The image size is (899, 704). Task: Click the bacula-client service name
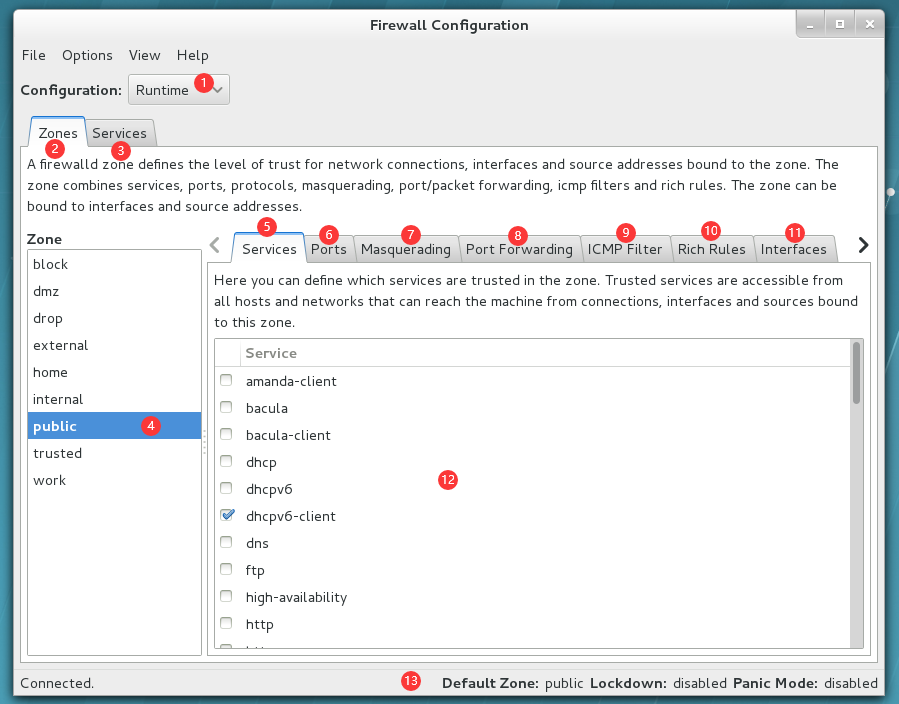click(288, 435)
